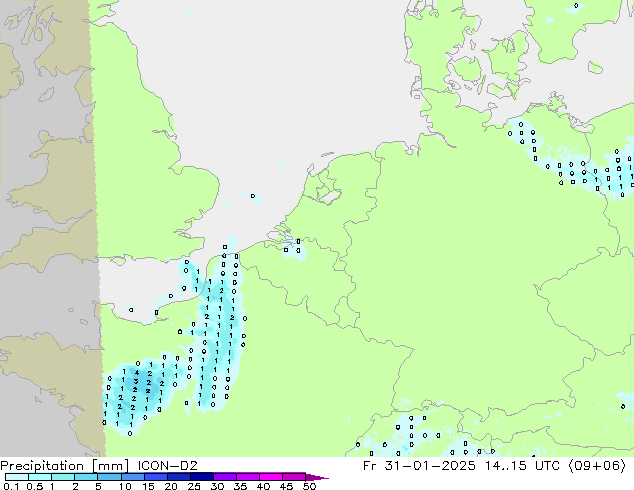Click the 0.1–0.5 mm legend color swatch

17,477
